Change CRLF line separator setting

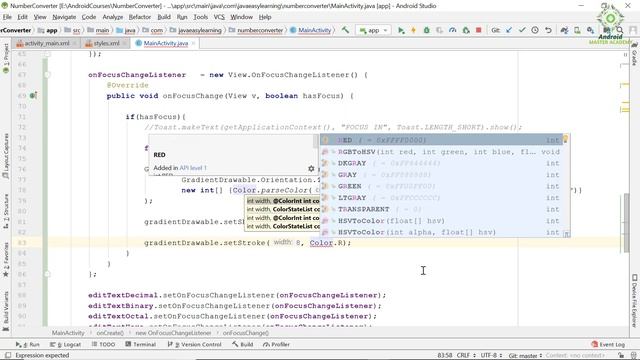466,356
